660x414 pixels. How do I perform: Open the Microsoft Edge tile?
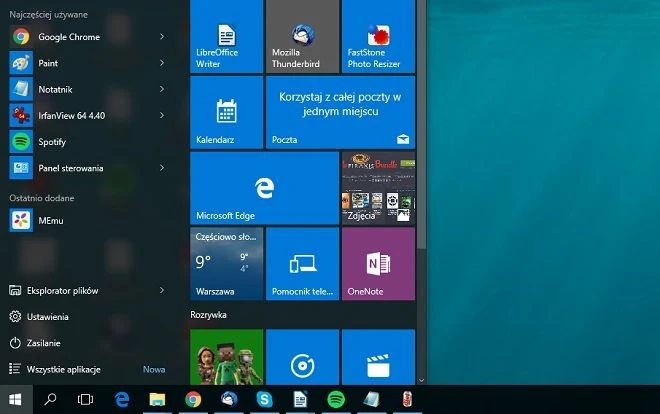[x=265, y=188]
